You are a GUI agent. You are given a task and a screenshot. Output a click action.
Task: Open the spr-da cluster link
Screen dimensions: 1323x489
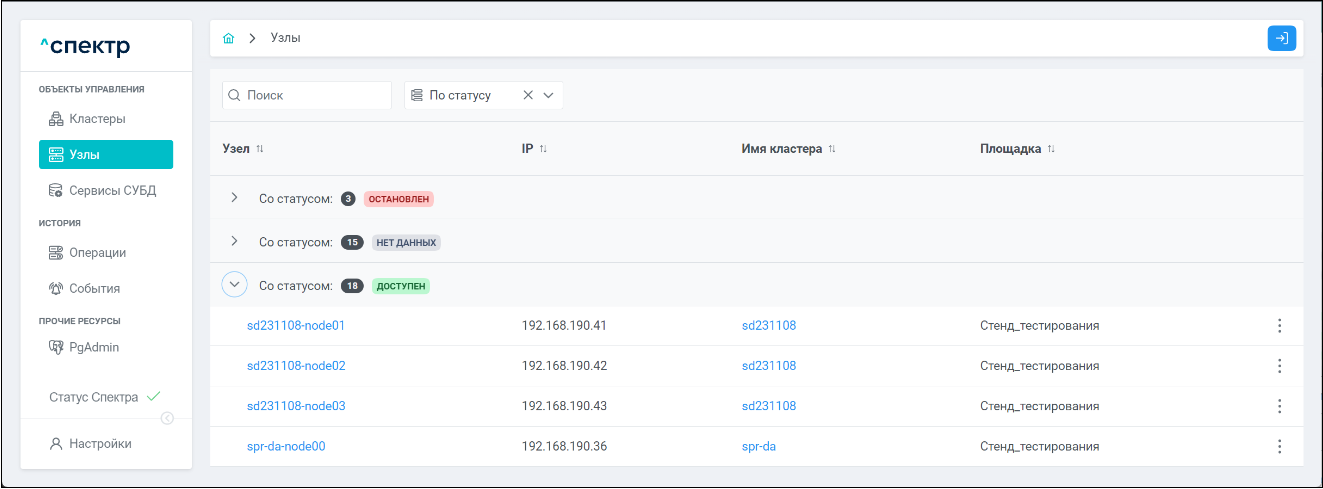pyautogui.click(x=758, y=446)
